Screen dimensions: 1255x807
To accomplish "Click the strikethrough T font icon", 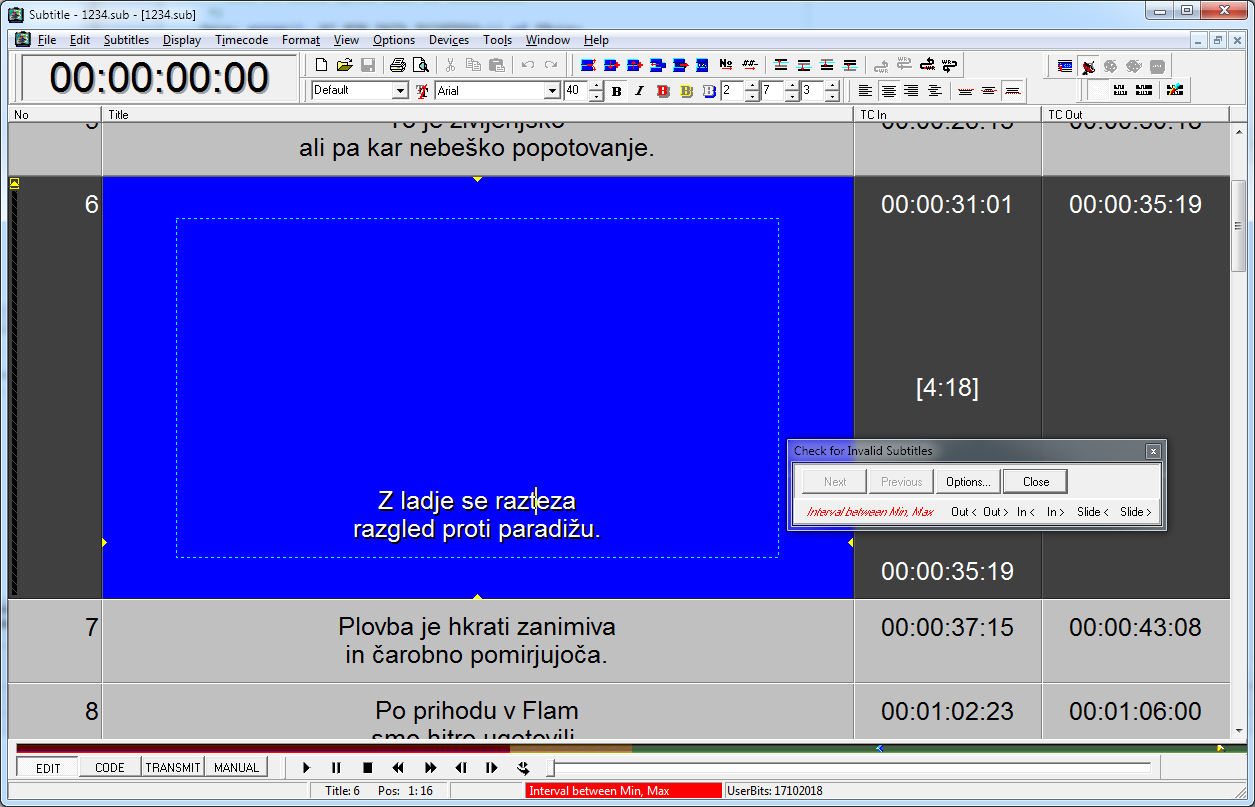I will [x=422, y=91].
